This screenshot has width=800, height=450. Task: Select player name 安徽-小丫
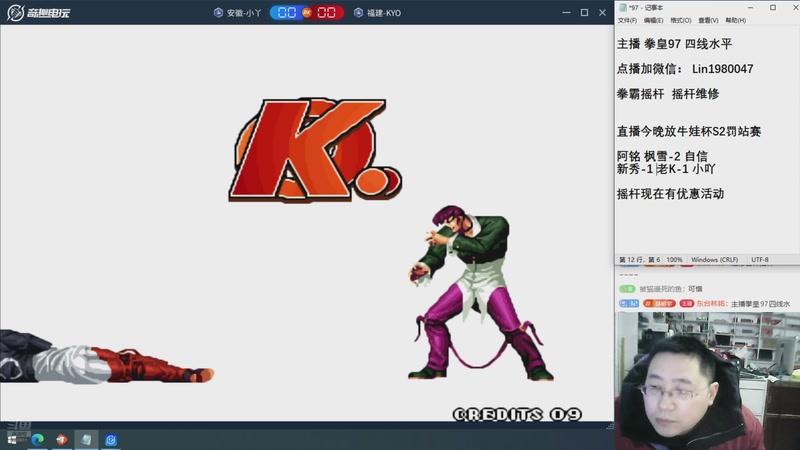244,13
